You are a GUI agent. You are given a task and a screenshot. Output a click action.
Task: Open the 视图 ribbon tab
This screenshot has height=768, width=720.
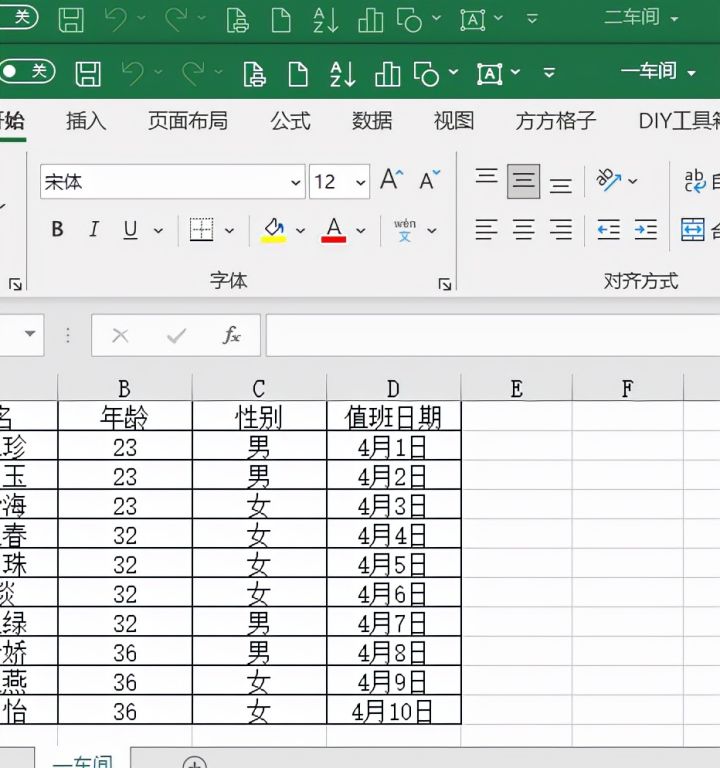tap(454, 120)
